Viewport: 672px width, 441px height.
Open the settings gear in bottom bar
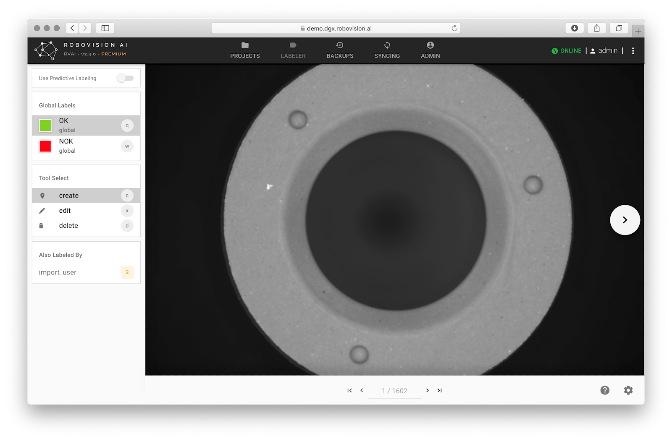(x=628, y=390)
